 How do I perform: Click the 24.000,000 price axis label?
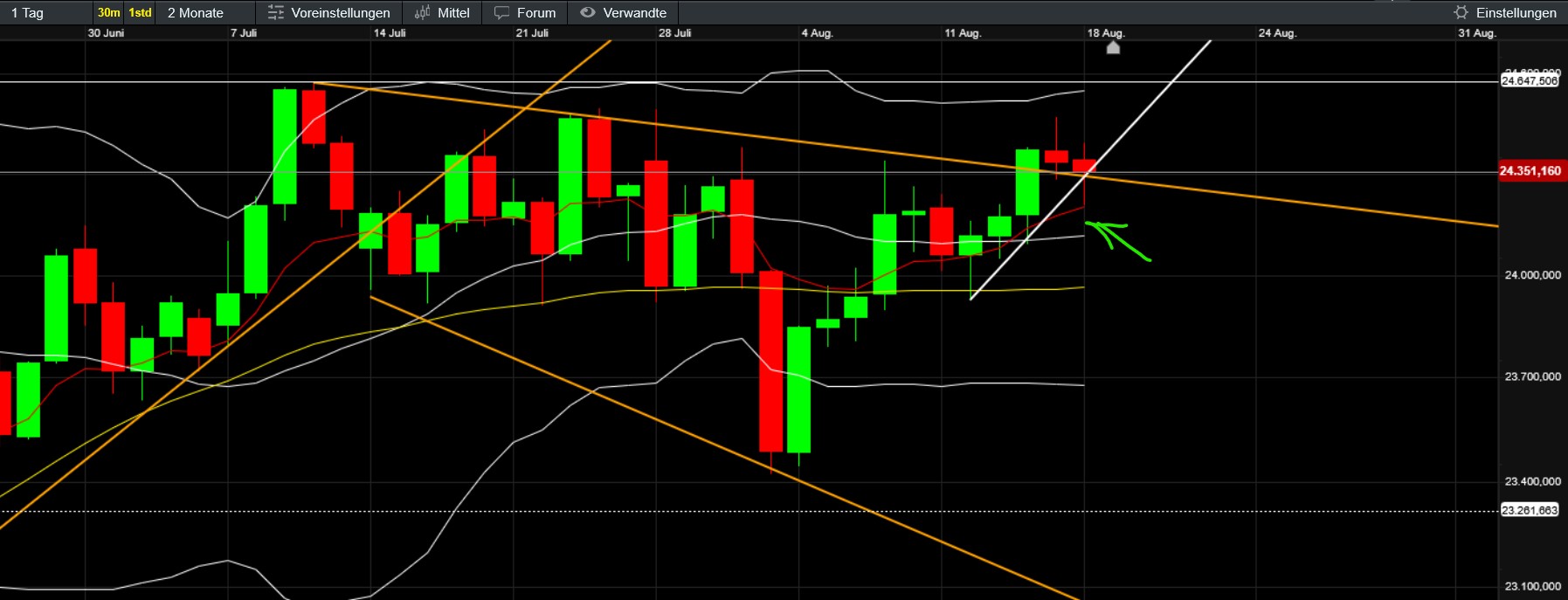coord(1532,275)
